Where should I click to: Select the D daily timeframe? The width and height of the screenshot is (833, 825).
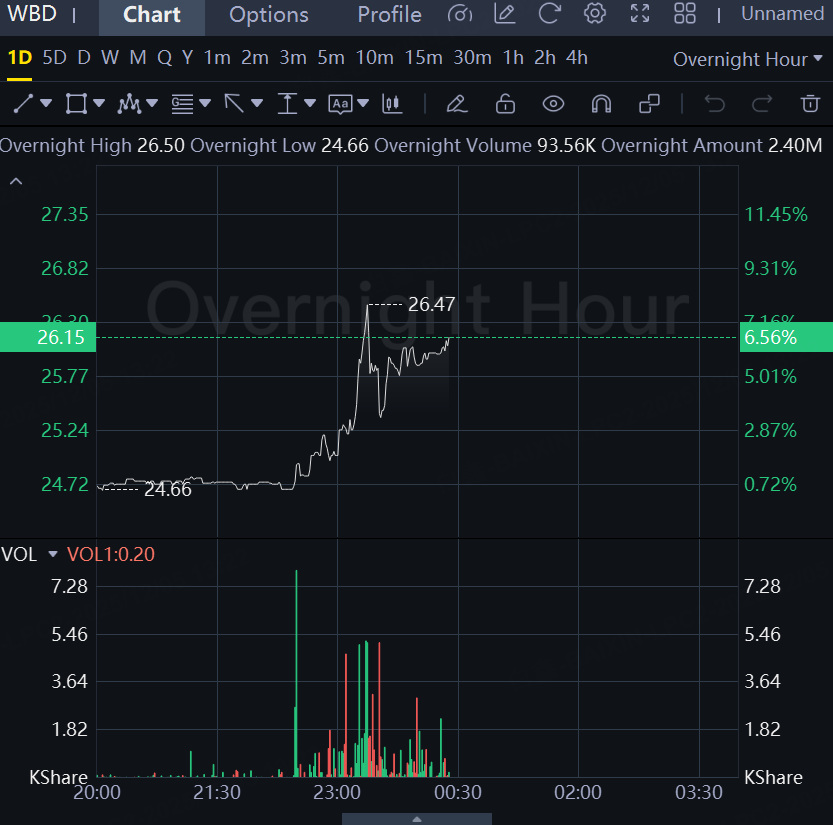pos(84,57)
